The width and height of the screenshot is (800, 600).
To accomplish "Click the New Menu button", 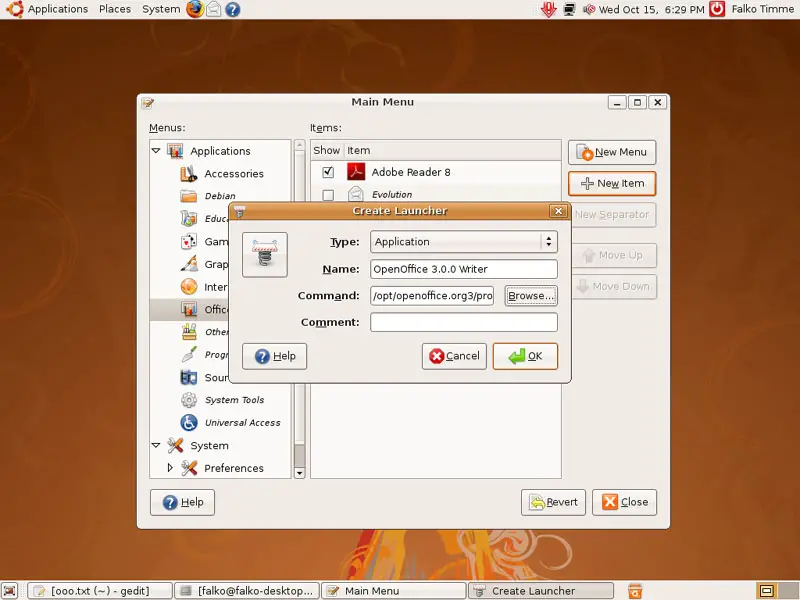I will [x=612, y=152].
